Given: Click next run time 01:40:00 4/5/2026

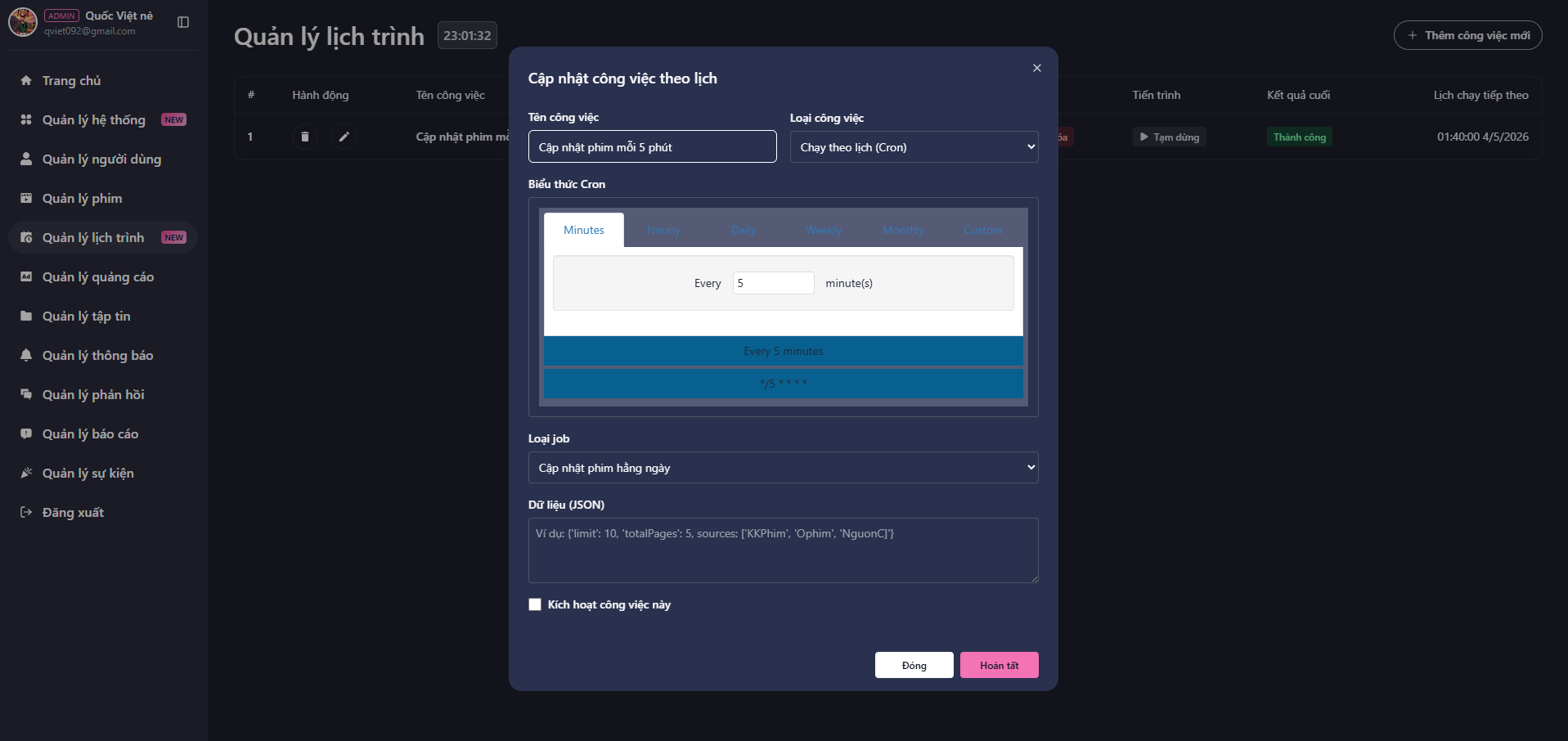Looking at the screenshot, I should coord(1483,137).
